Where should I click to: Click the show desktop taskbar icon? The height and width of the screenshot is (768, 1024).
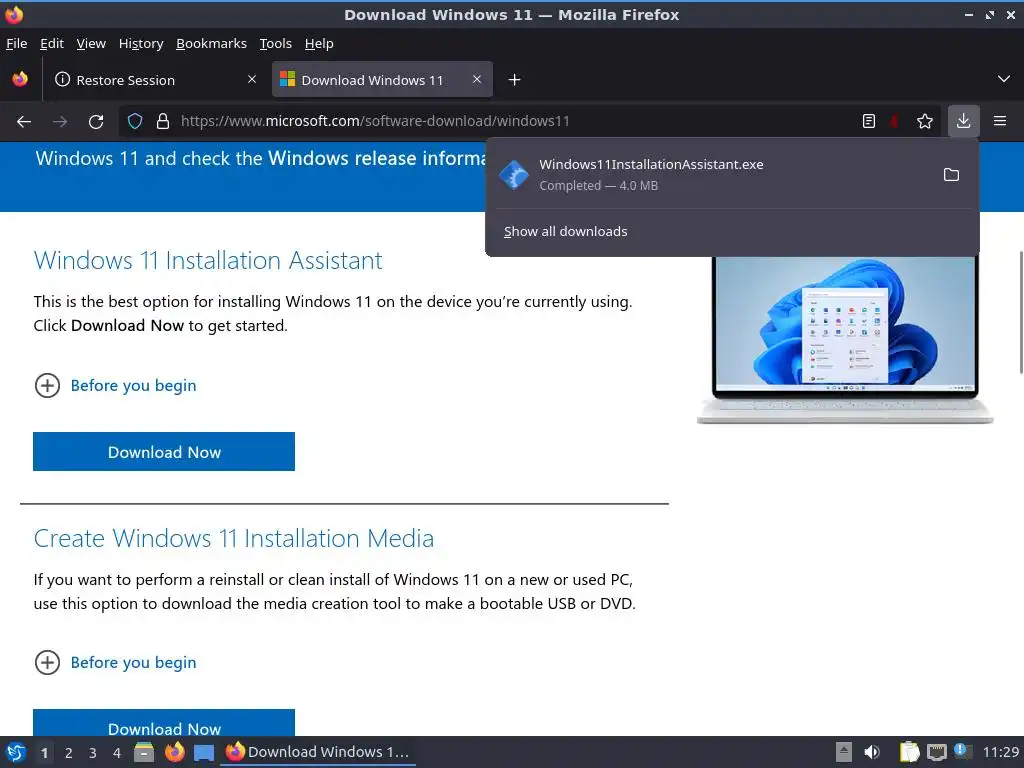click(204, 753)
